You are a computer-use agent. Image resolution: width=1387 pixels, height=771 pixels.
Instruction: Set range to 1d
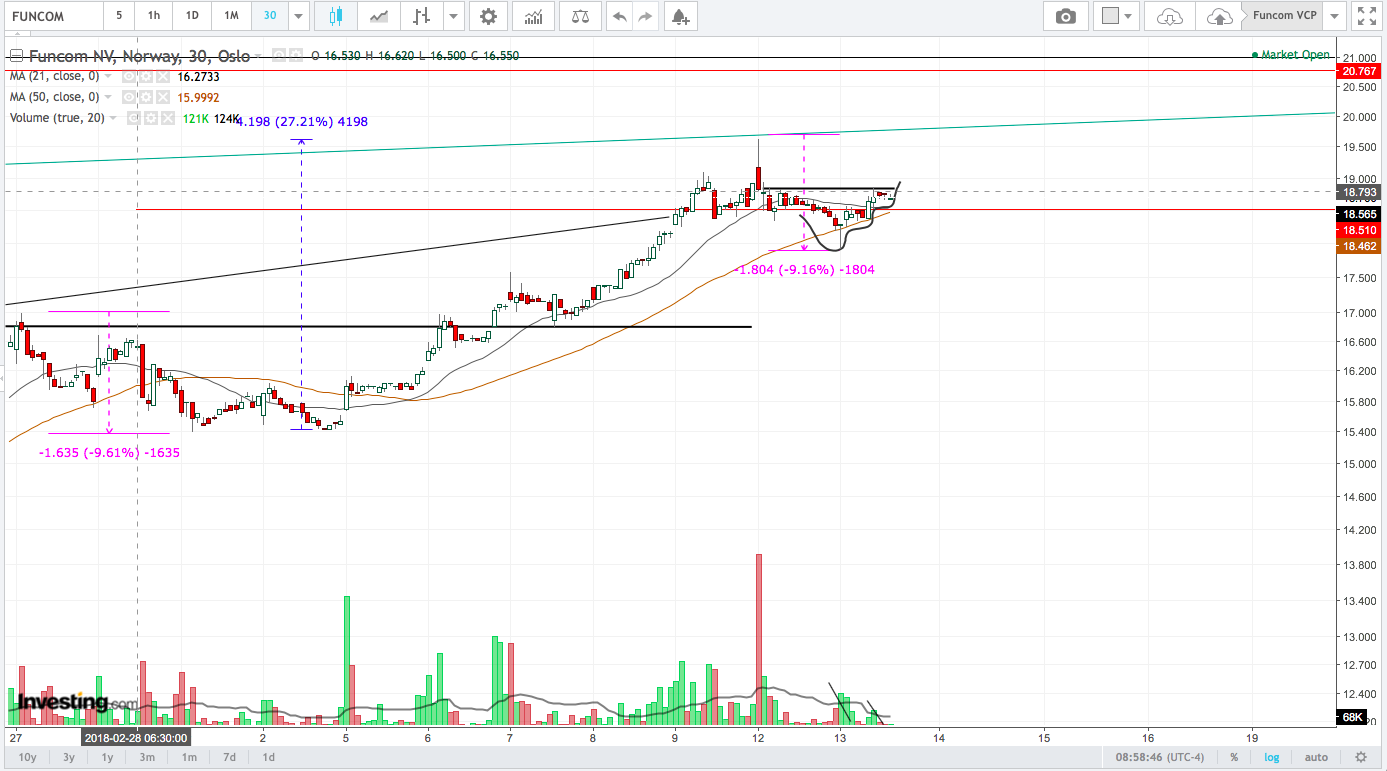268,757
